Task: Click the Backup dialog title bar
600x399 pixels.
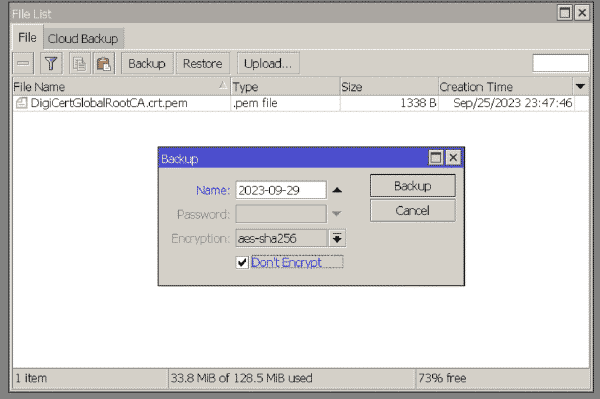Action: point(293,158)
